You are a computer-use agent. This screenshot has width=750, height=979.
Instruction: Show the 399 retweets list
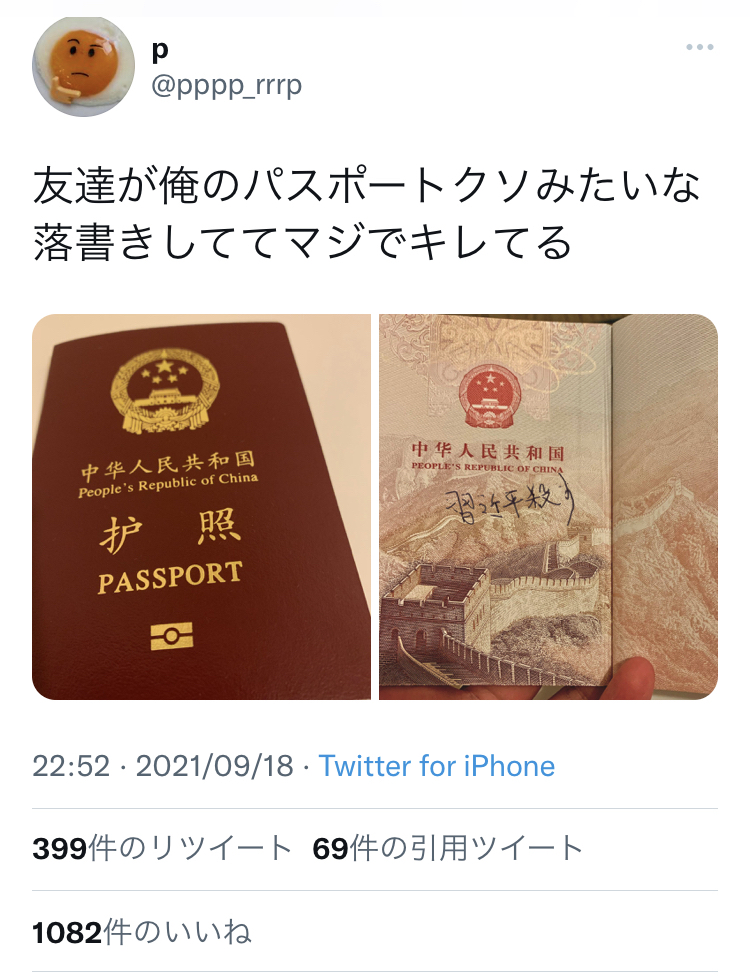click(x=162, y=849)
